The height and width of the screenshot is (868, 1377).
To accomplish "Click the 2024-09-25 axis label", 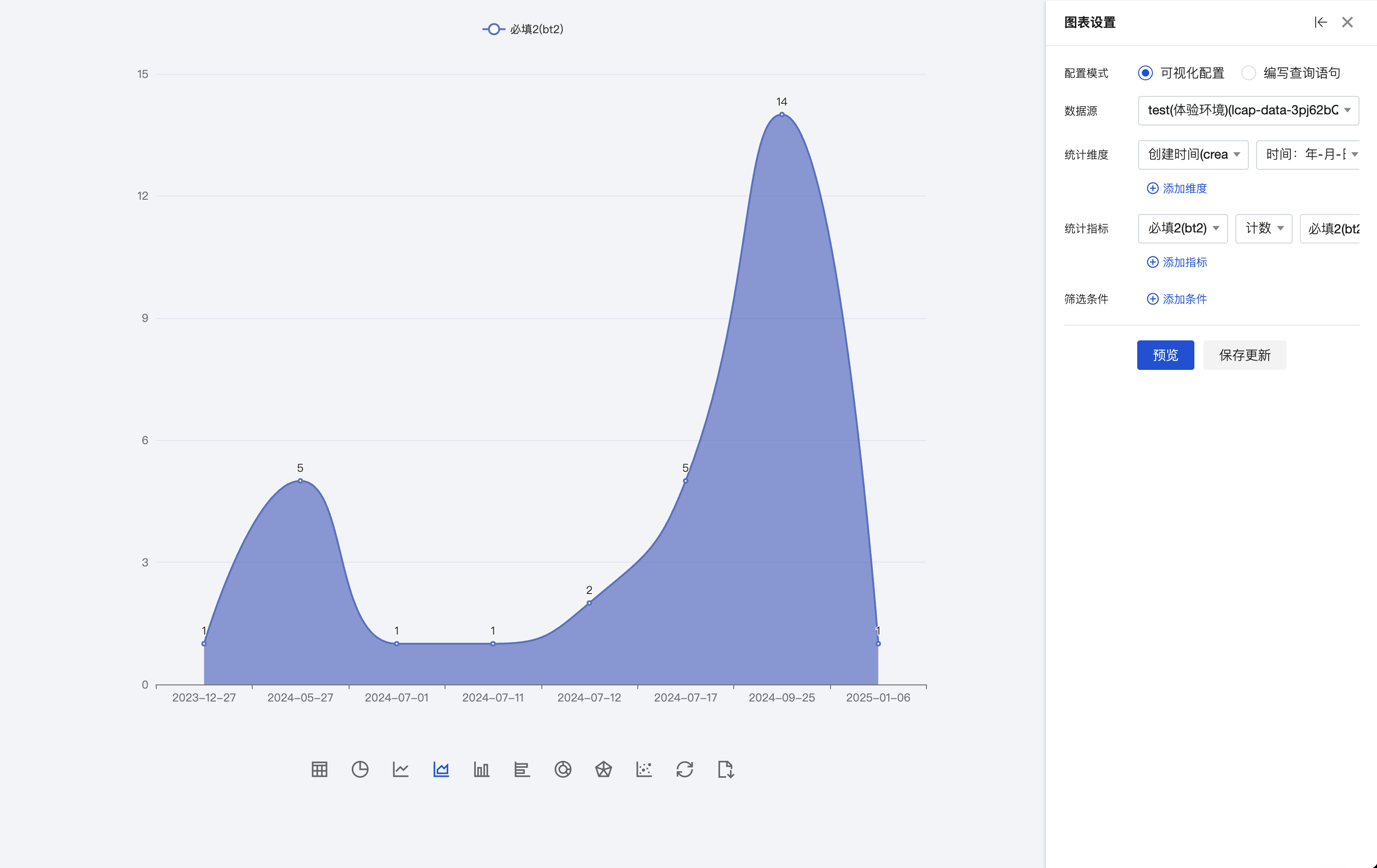I will click(782, 698).
